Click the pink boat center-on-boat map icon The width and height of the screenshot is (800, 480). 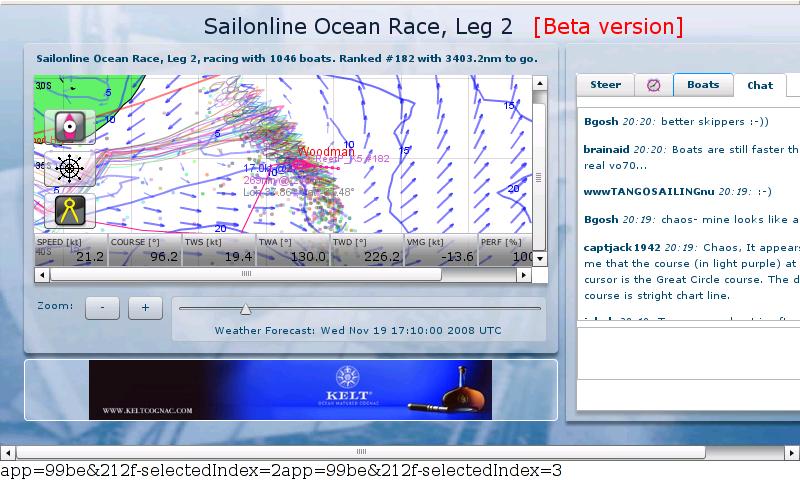pyautogui.click(x=70, y=127)
